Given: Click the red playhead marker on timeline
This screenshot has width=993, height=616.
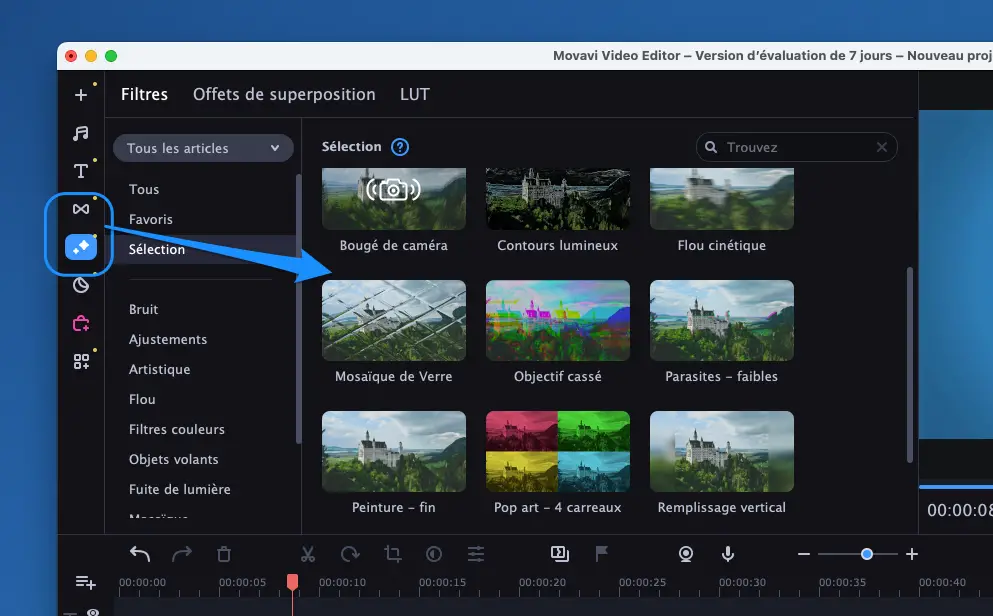Looking at the screenshot, I should (292, 582).
